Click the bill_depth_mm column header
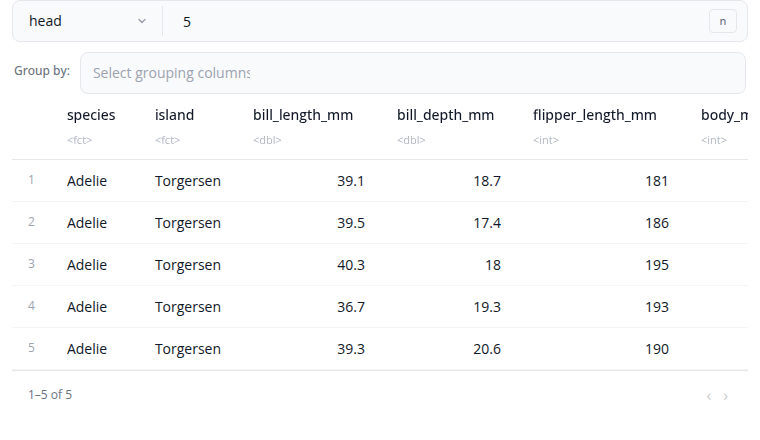The height and width of the screenshot is (440, 760). 445,115
